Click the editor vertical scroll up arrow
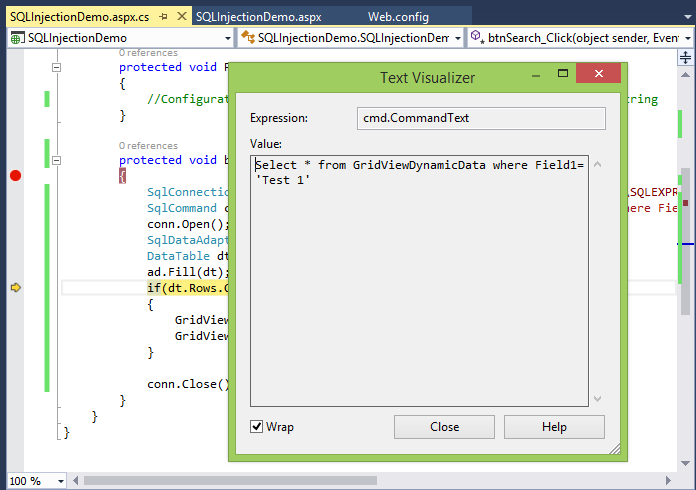This screenshot has width=696, height=490. pos(685,75)
